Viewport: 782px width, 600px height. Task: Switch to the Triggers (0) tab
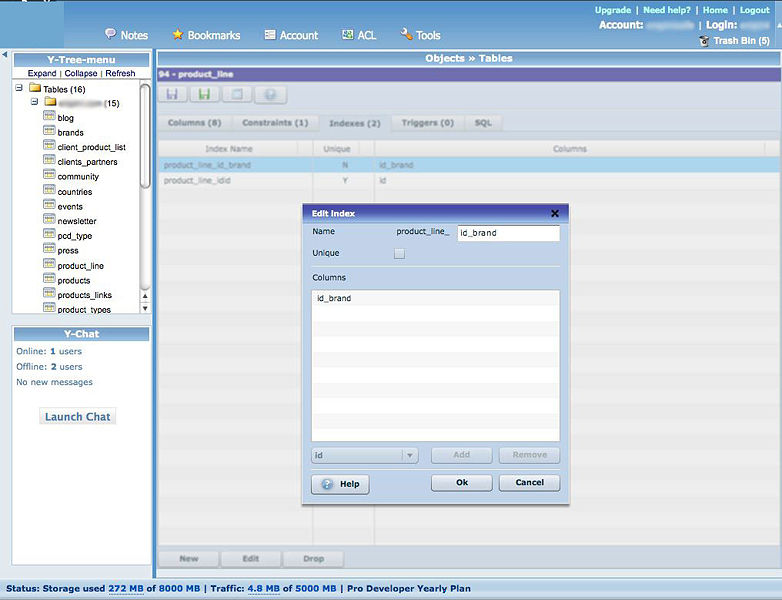pos(427,123)
